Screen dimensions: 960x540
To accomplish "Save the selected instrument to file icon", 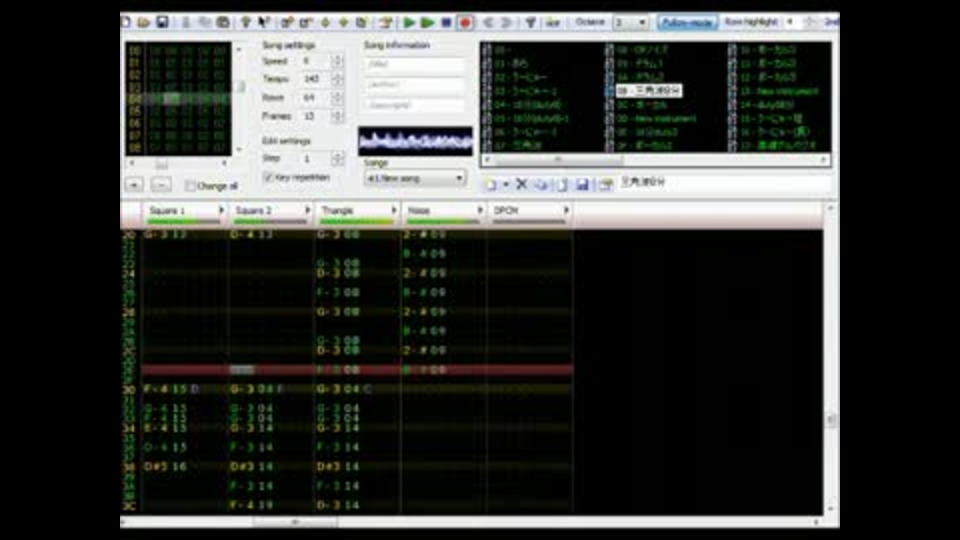I will point(582,184).
